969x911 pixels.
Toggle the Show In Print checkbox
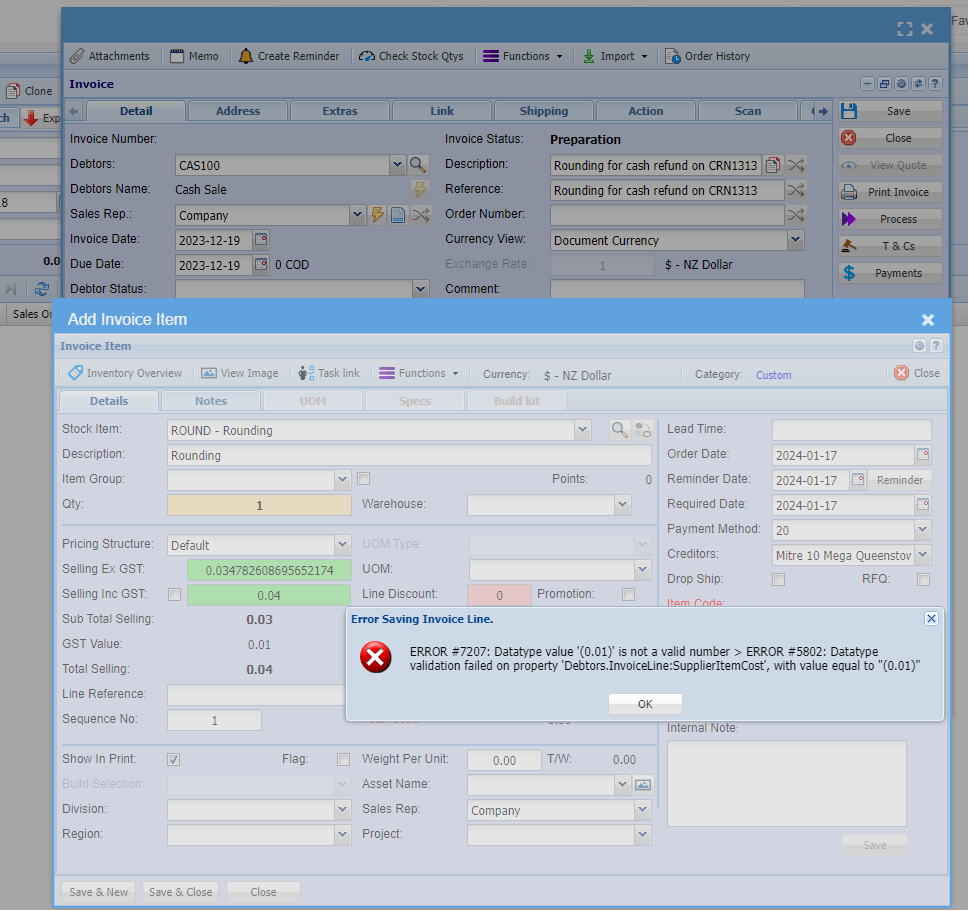(x=174, y=759)
